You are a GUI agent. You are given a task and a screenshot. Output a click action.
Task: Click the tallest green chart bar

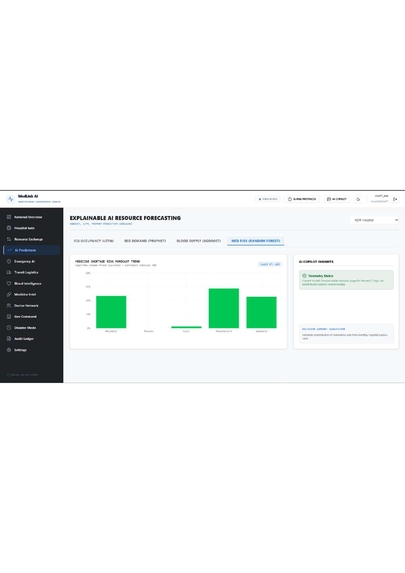click(224, 308)
